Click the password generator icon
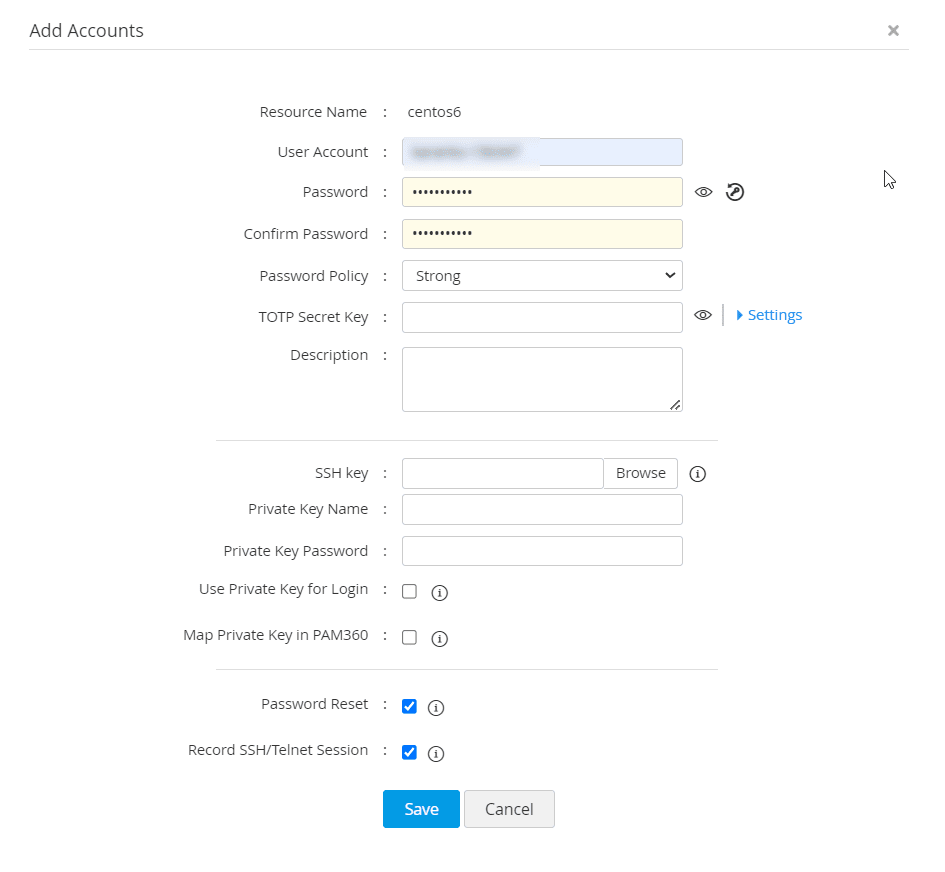The width and height of the screenshot is (945, 872). 735,192
